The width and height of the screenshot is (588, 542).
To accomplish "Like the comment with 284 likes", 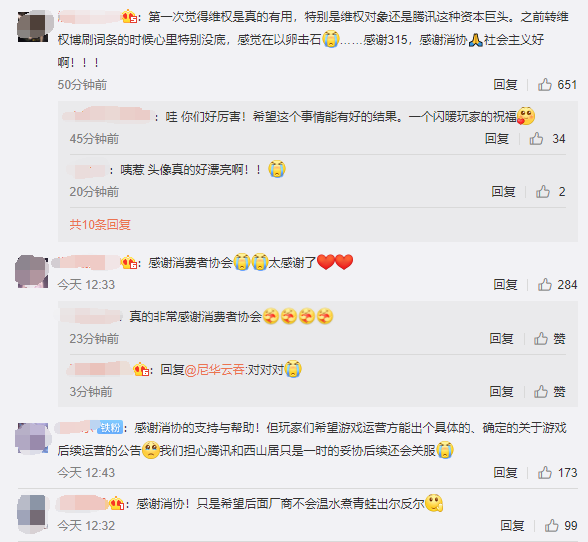I will 557,285.
